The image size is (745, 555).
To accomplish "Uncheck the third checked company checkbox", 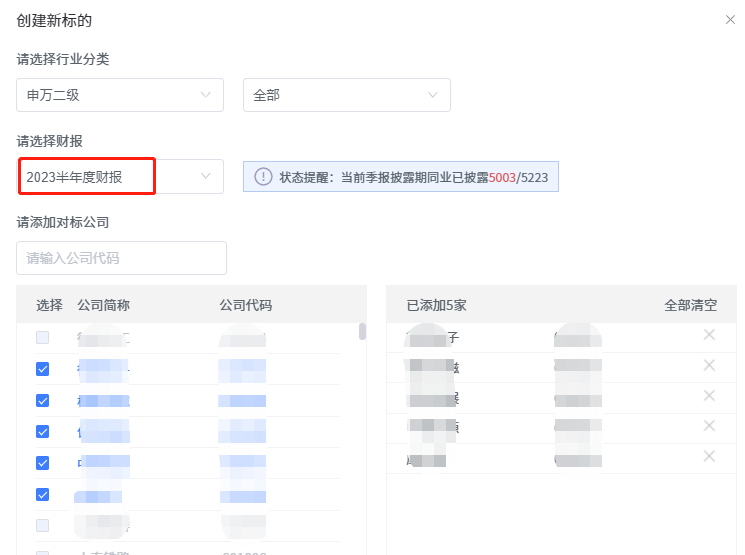I will [43, 431].
